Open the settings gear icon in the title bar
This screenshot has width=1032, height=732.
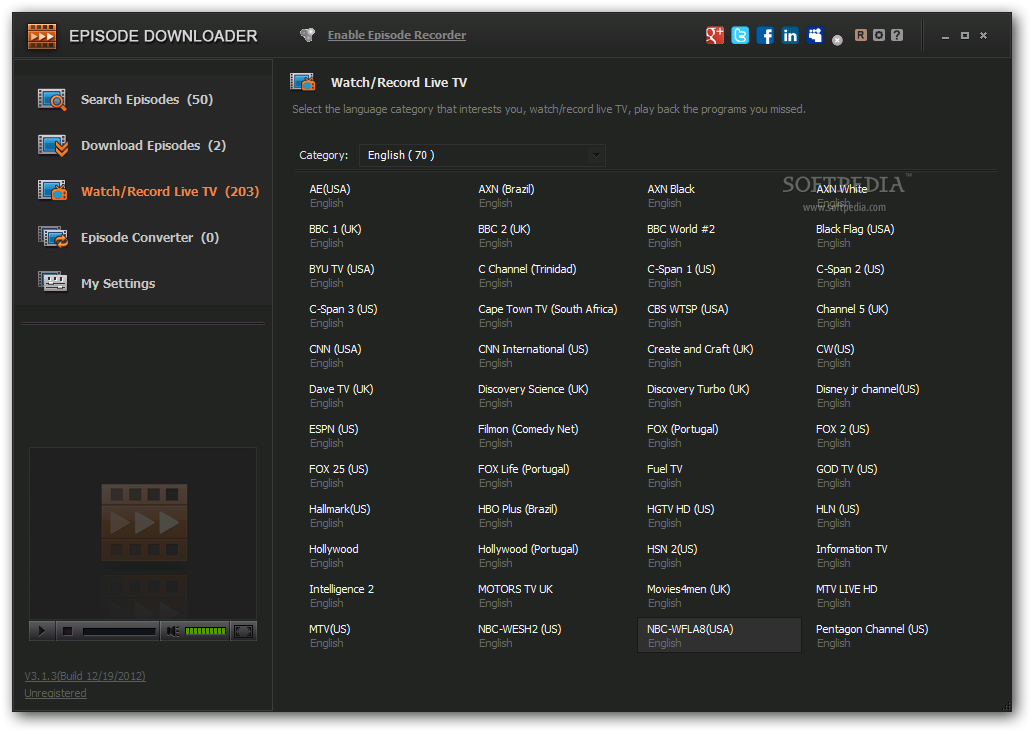click(x=879, y=35)
